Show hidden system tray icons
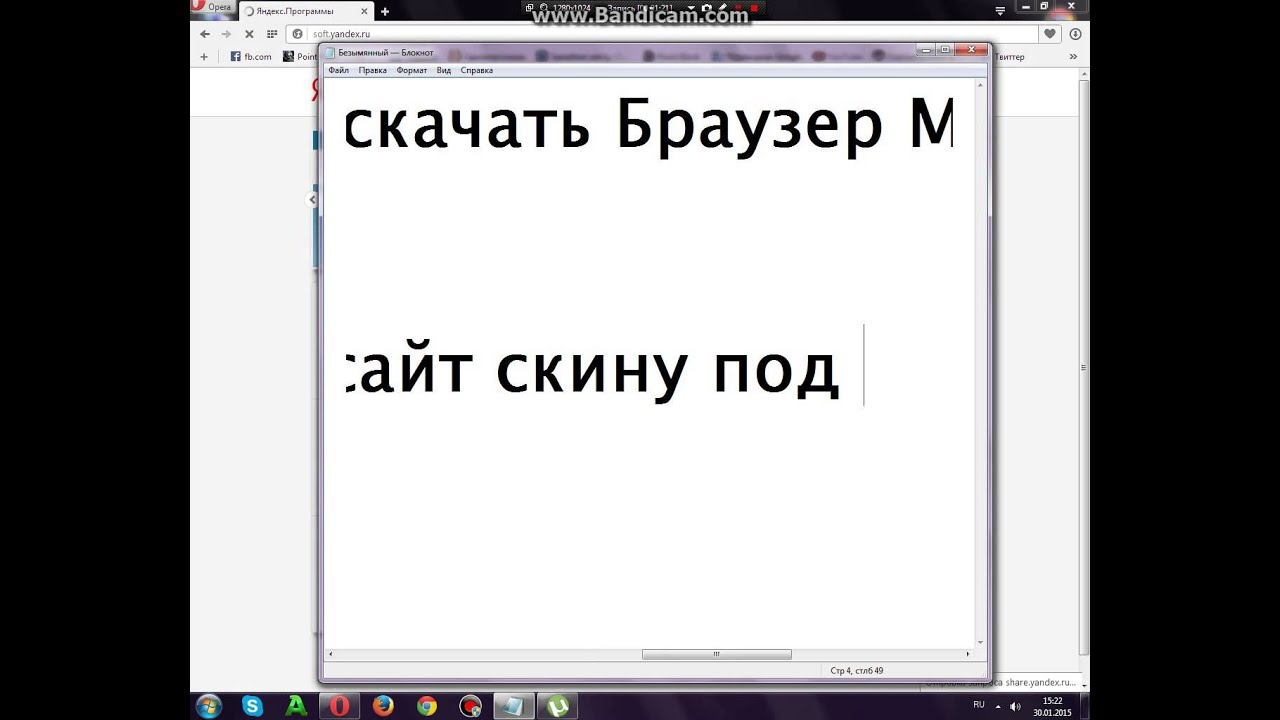The image size is (1280, 720). tap(999, 706)
